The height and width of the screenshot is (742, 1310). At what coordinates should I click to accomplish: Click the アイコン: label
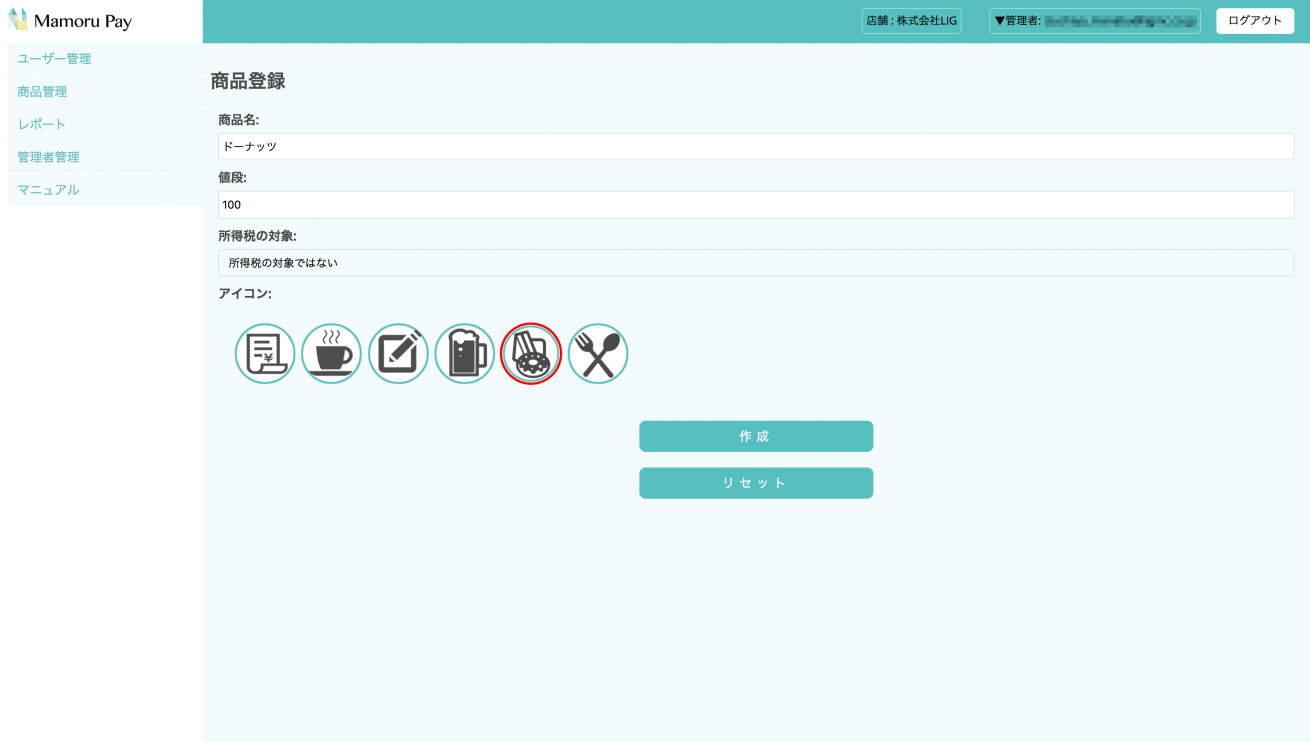(245, 294)
